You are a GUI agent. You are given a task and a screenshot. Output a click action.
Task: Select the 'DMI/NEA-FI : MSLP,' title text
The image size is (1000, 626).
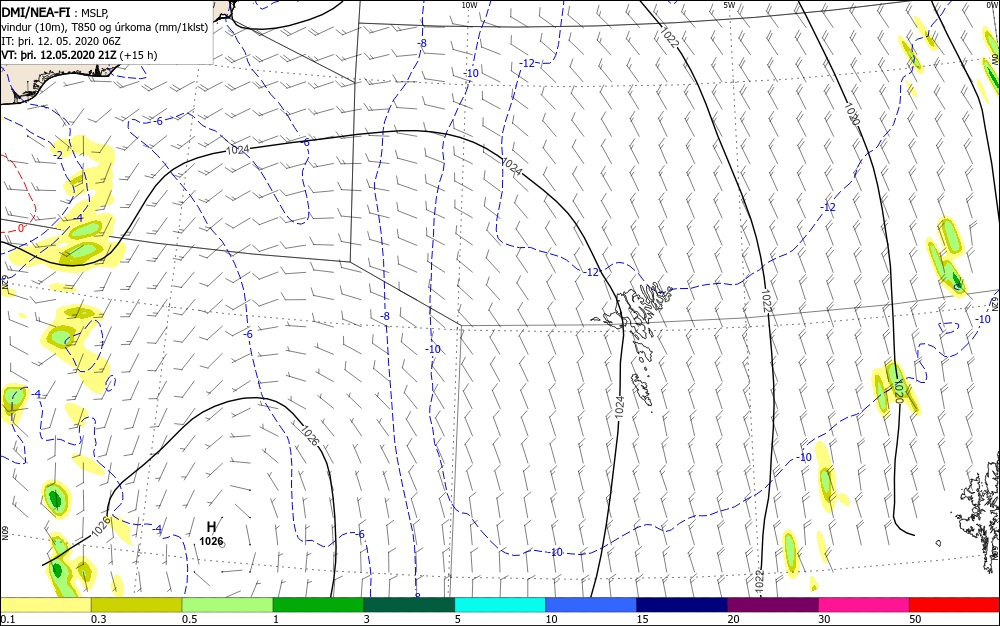(x=55, y=12)
